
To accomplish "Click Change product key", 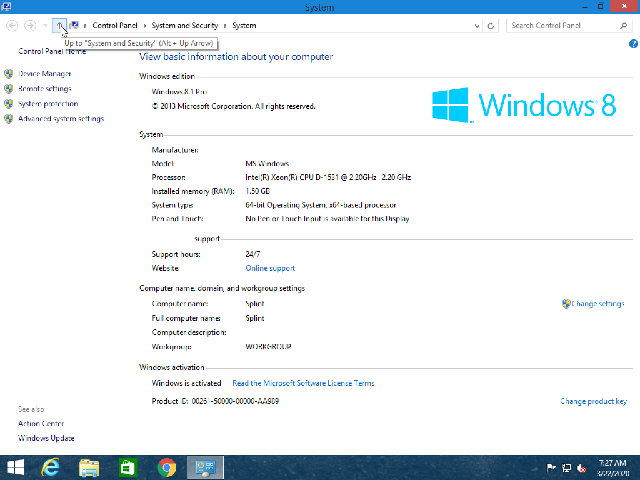I will click(594, 401).
